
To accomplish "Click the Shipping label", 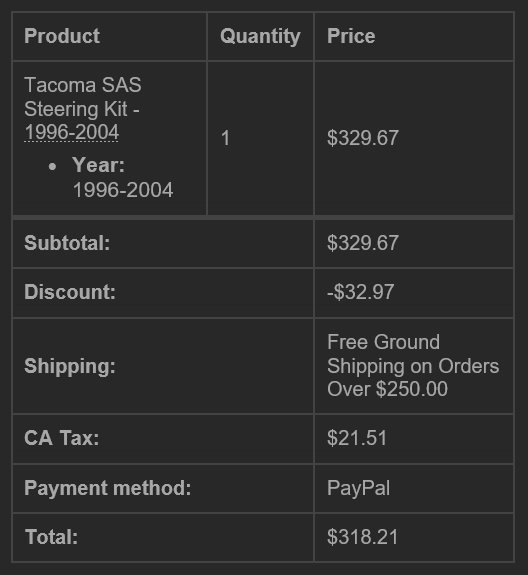I will [x=70, y=366].
